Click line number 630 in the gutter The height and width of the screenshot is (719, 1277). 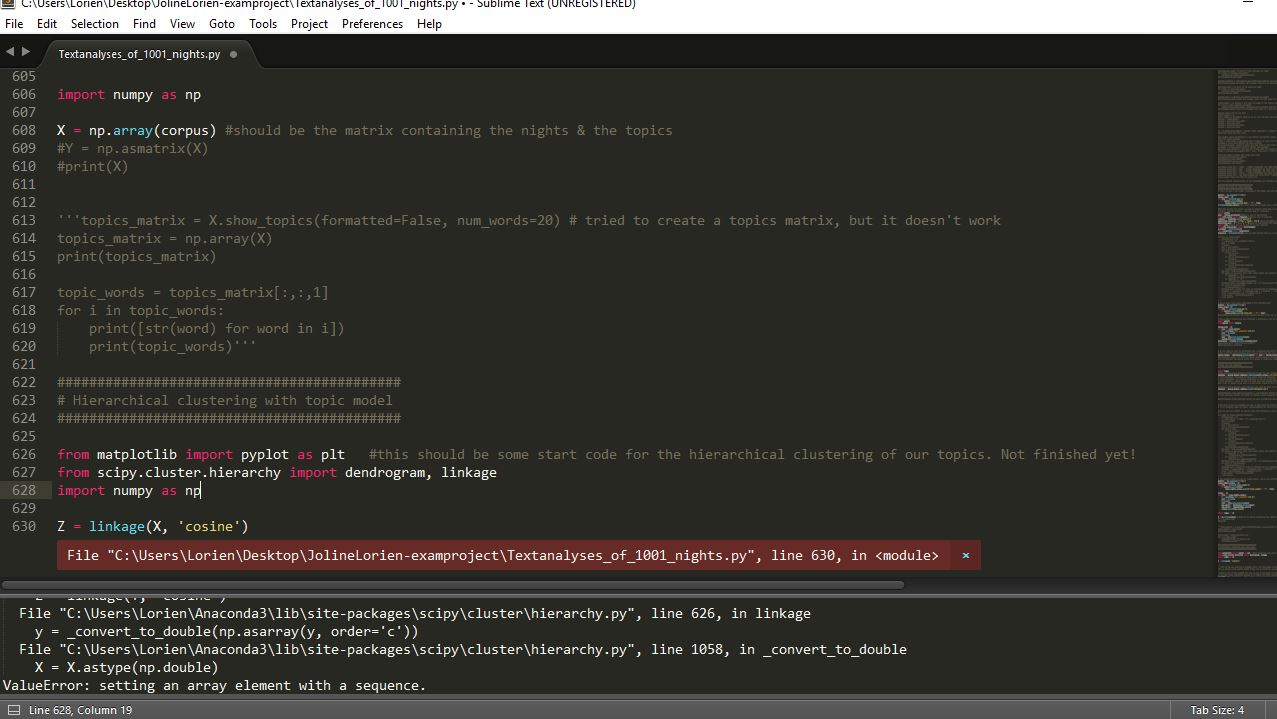(24, 526)
